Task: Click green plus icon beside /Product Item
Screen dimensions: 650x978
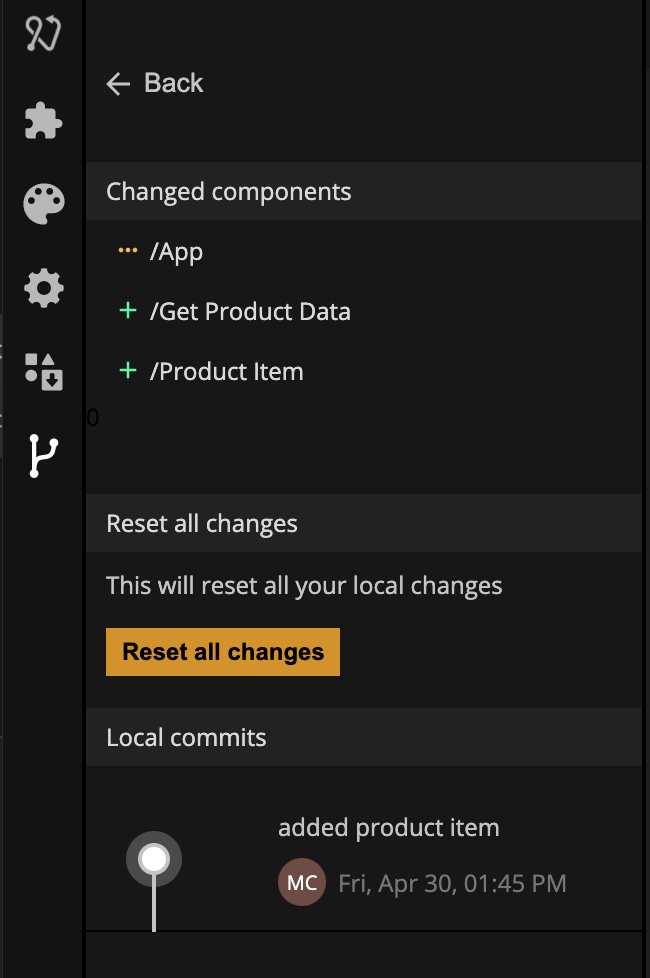Action: coord(128,370)
